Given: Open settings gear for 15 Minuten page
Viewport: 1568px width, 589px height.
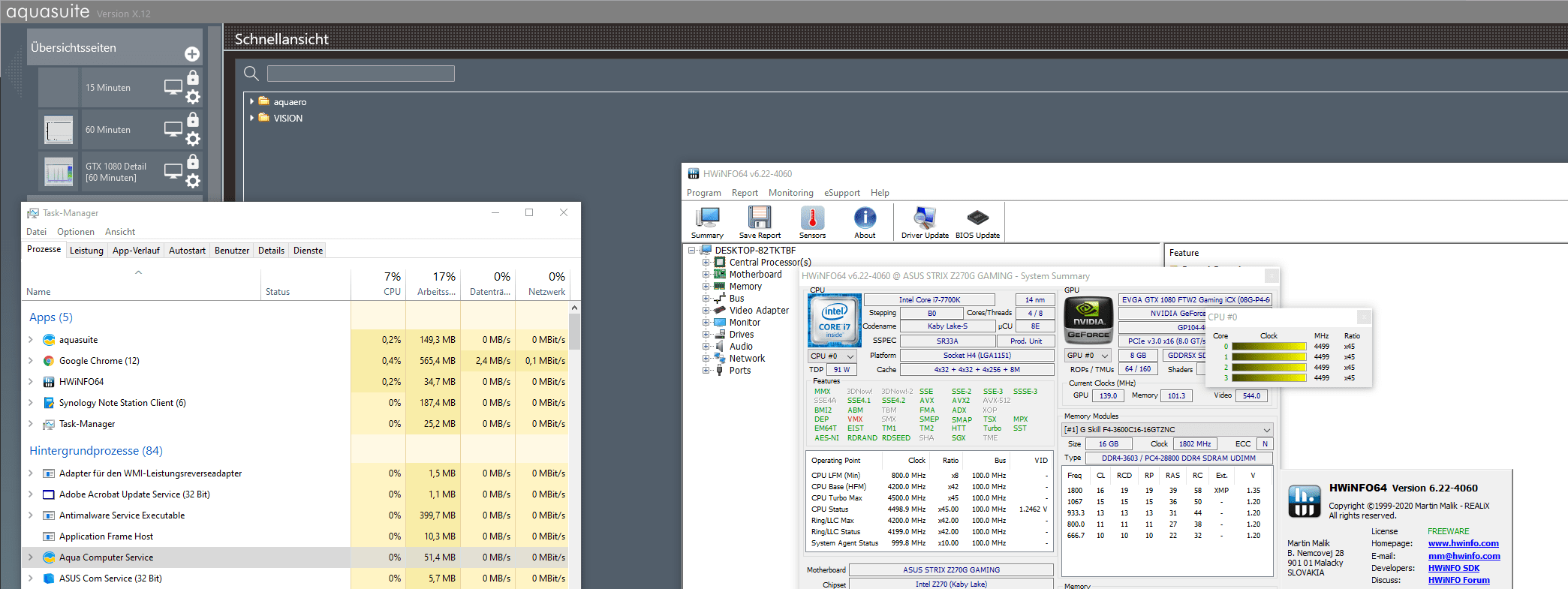Looking at the screenshot, I should coord(193,97).
